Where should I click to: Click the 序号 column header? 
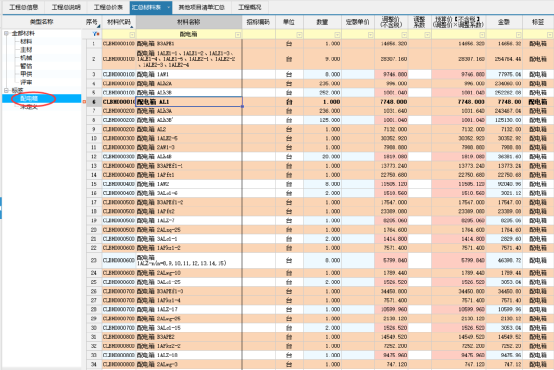coord(92,22)
